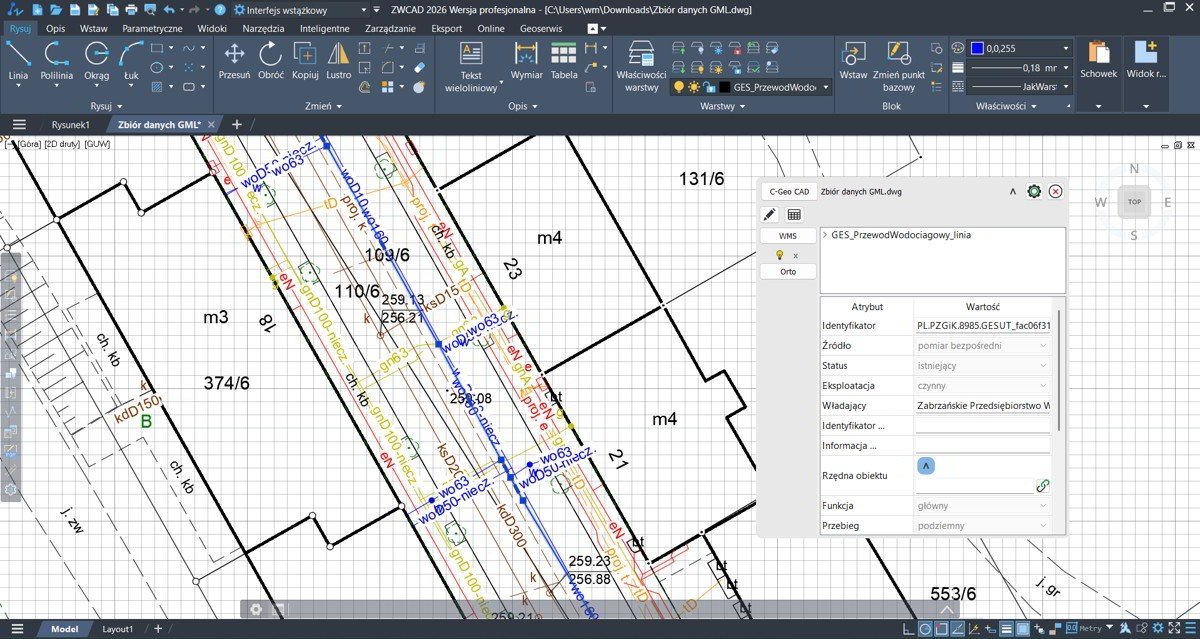Toggle WMS in C-Geo panel
This screenshot has width=1200, height=639.
point(788,236)
